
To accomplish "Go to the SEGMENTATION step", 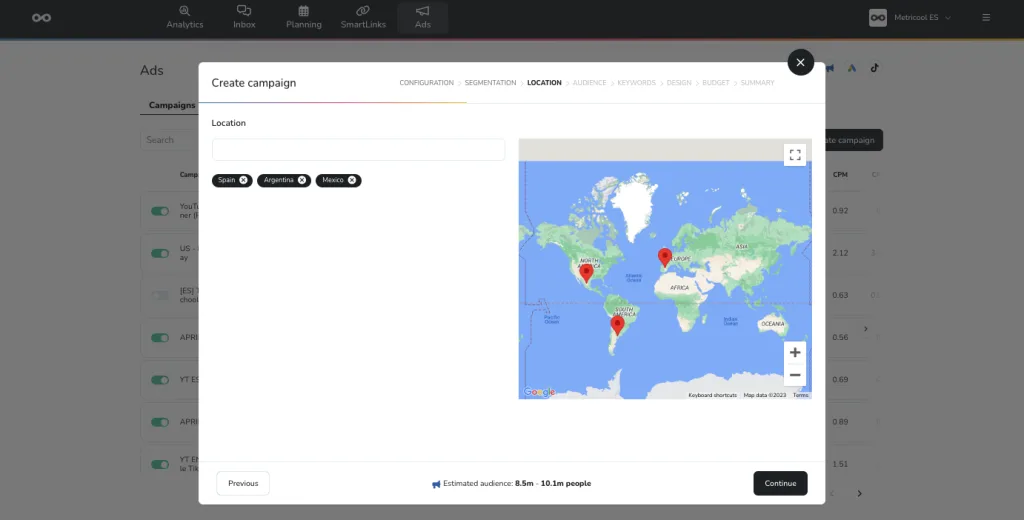I will pyautogui.click(x=490, y=83).
